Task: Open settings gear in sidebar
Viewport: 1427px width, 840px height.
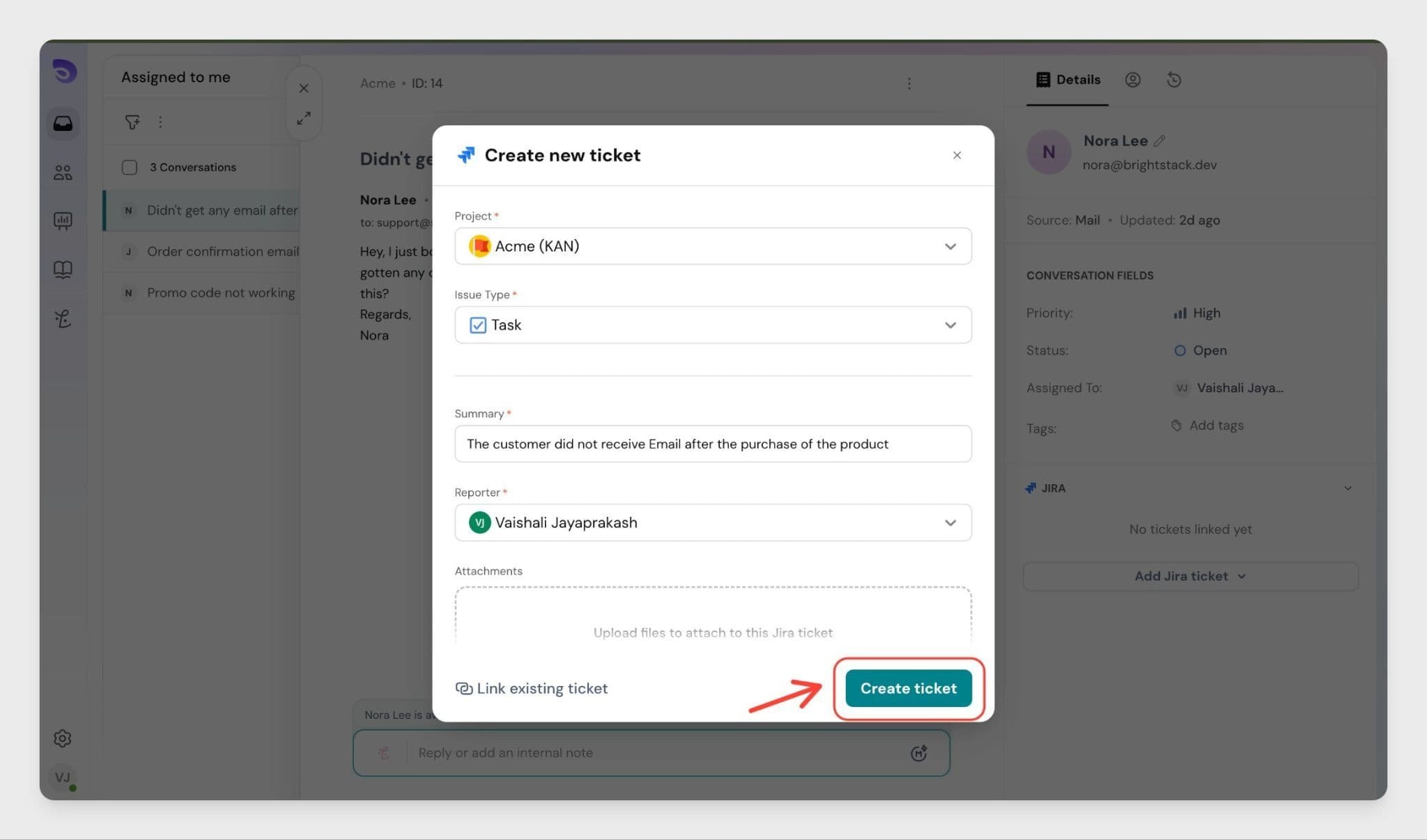Action: pyautogui.click(x=63, y=738)
